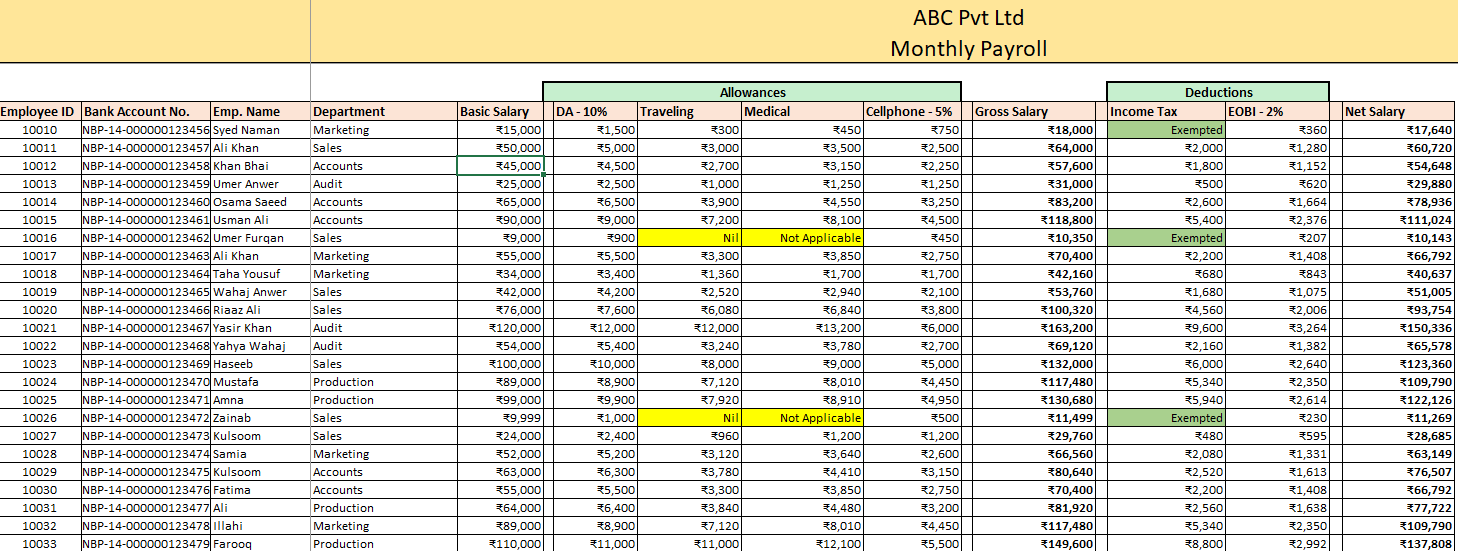Viewport: 1458px width, 551px height.
Task: Select the Cellphone - 5% header cell
Action: [x=912, y=112]
